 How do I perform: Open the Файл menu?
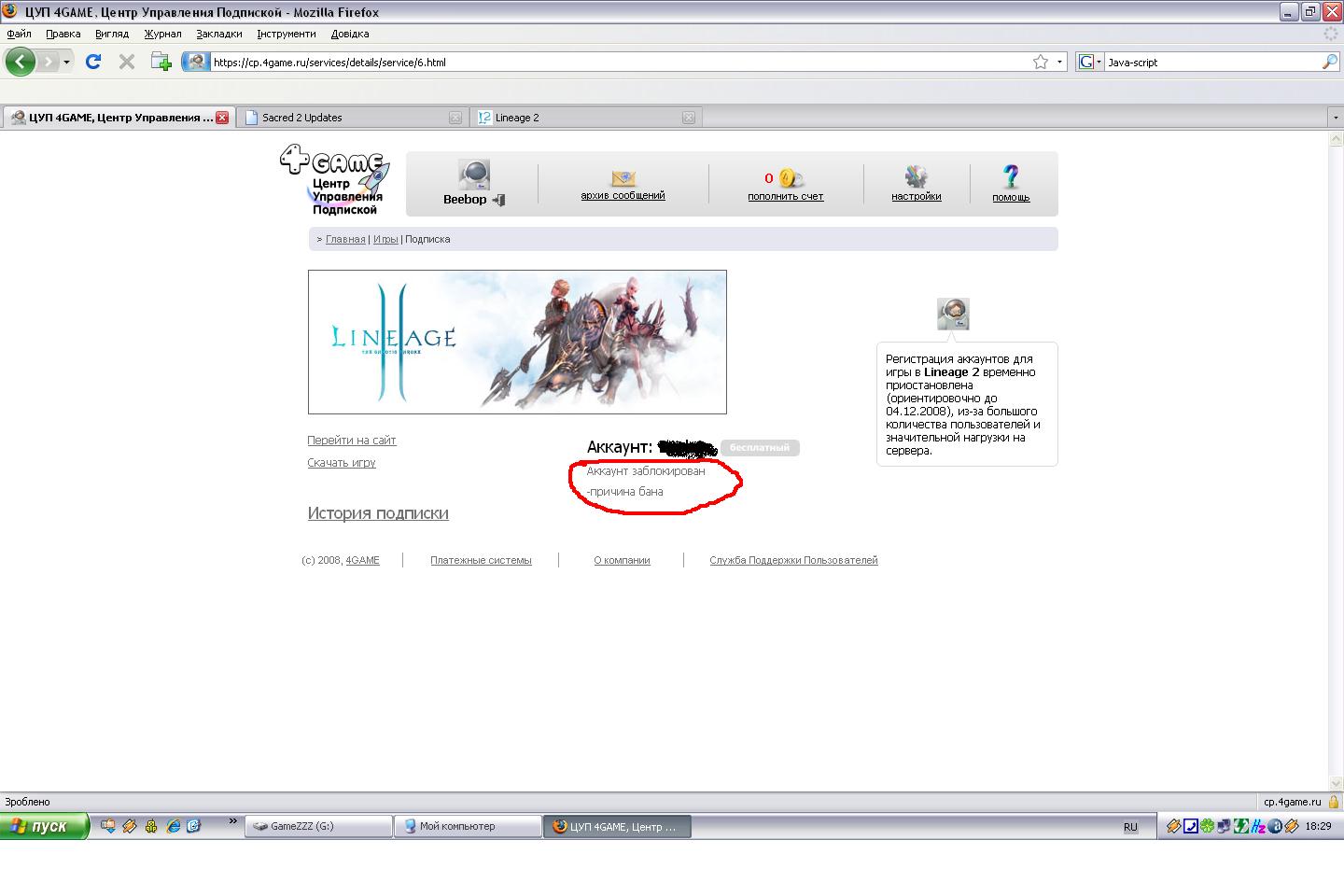[x=19, y=34]
